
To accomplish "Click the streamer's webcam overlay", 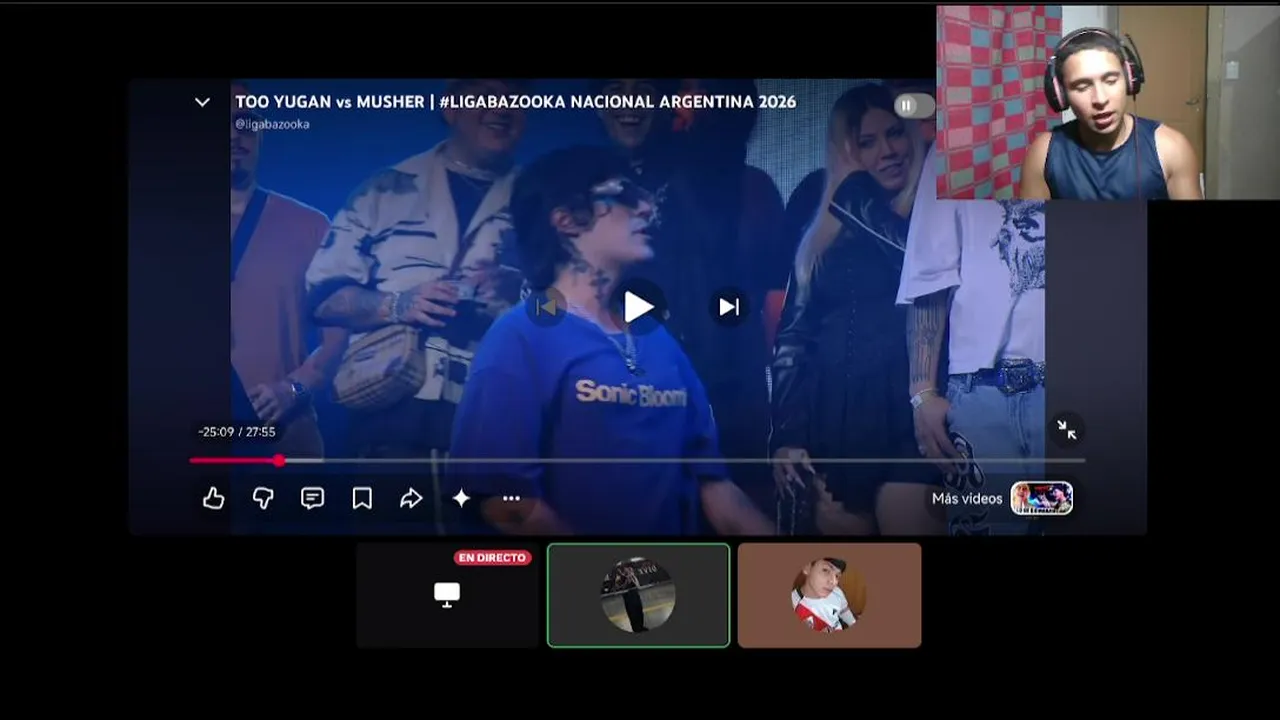I will coord(1107,102).
